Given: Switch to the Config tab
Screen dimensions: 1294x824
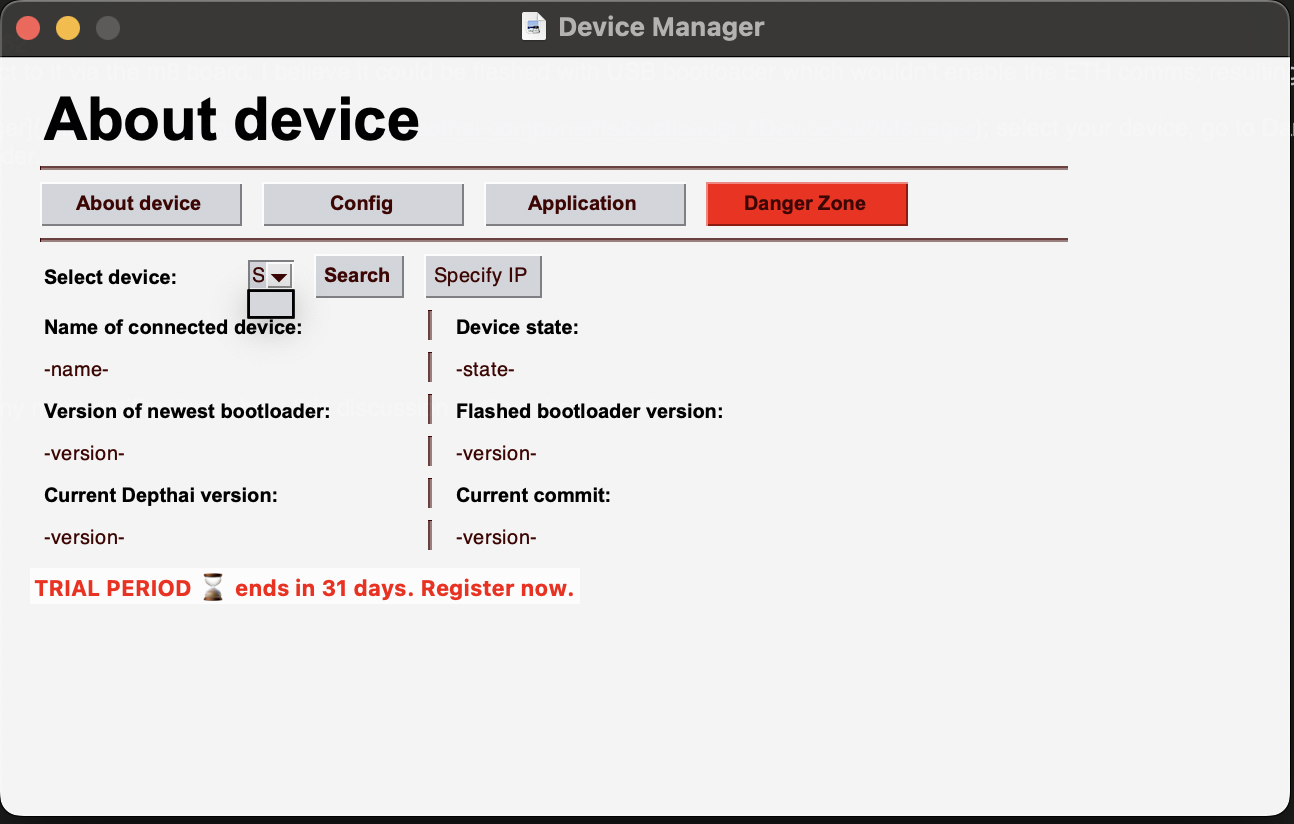Looking at the screenshot, I should (x=362, y=204).
